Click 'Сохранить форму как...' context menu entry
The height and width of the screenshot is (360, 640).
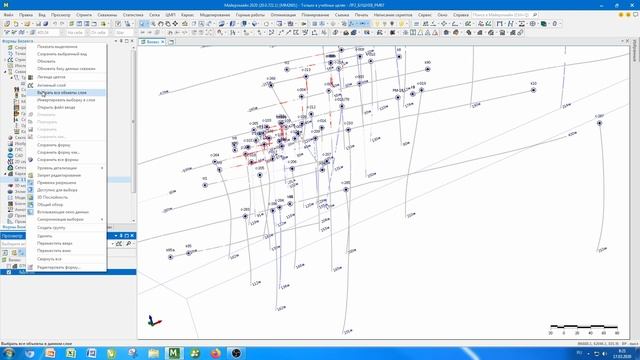66,152
